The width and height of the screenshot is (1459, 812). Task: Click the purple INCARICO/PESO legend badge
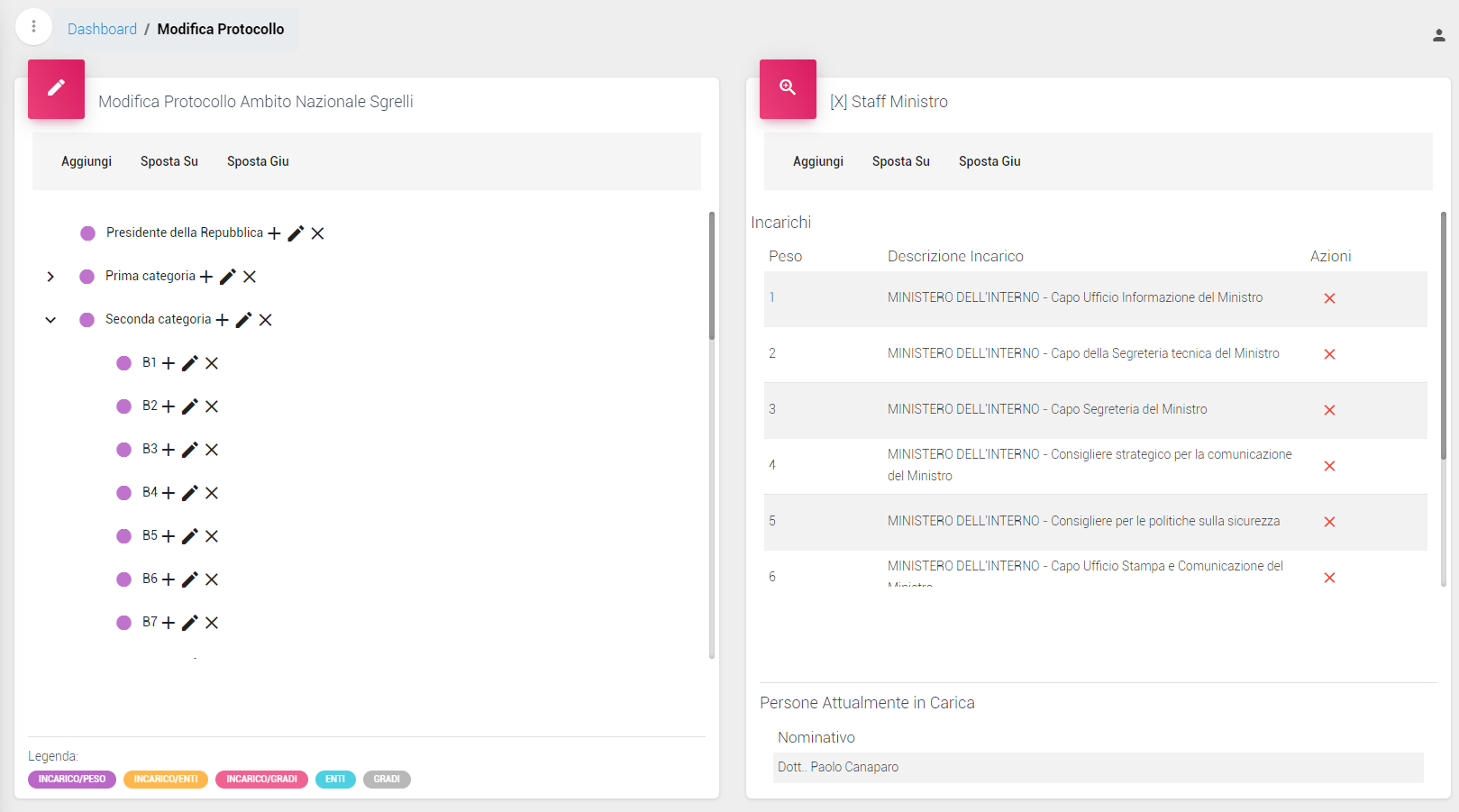(72, 780)
